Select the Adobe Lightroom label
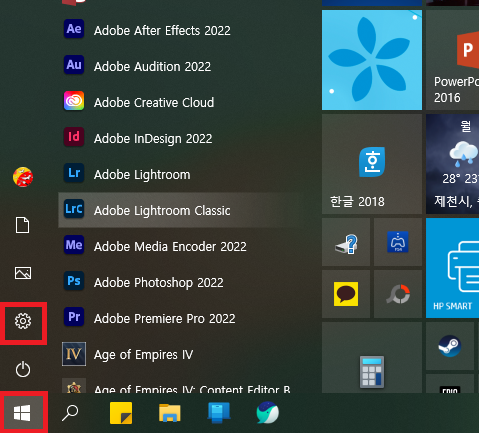 pos(142,175)
